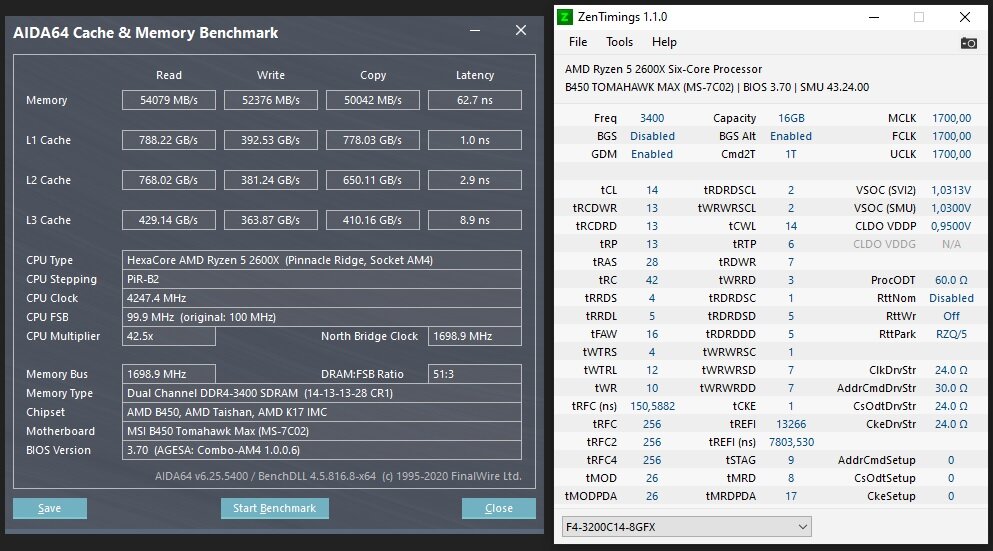Click the CPU Multiplier field 42.5x
The width and height of the screenshot is (993, 551).
pos(168,336)
